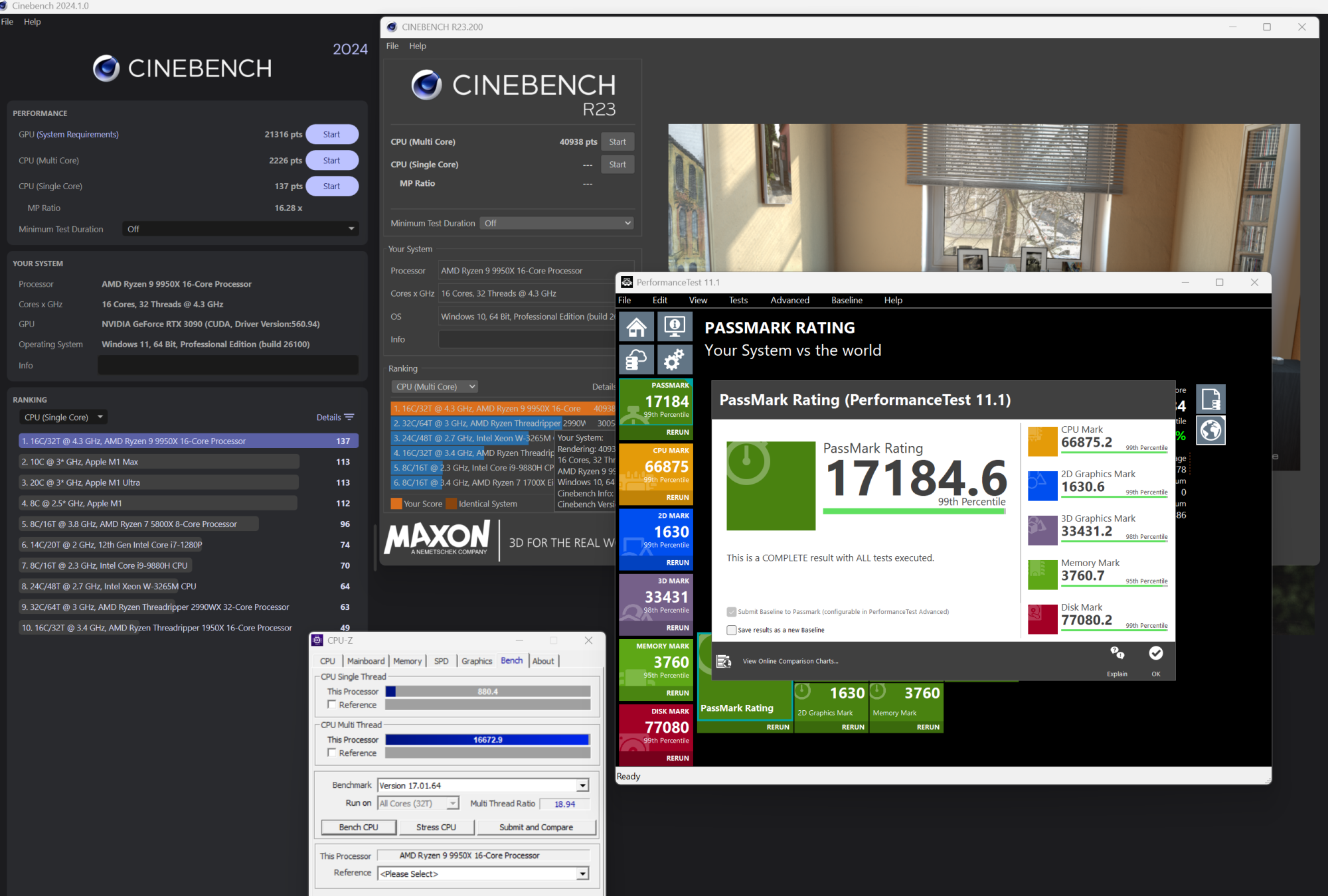Click the globe icon in PerformanceTest
The height and width of the screenshot is (896, 1328).
pyautogui.click(x=1210, y=430)
